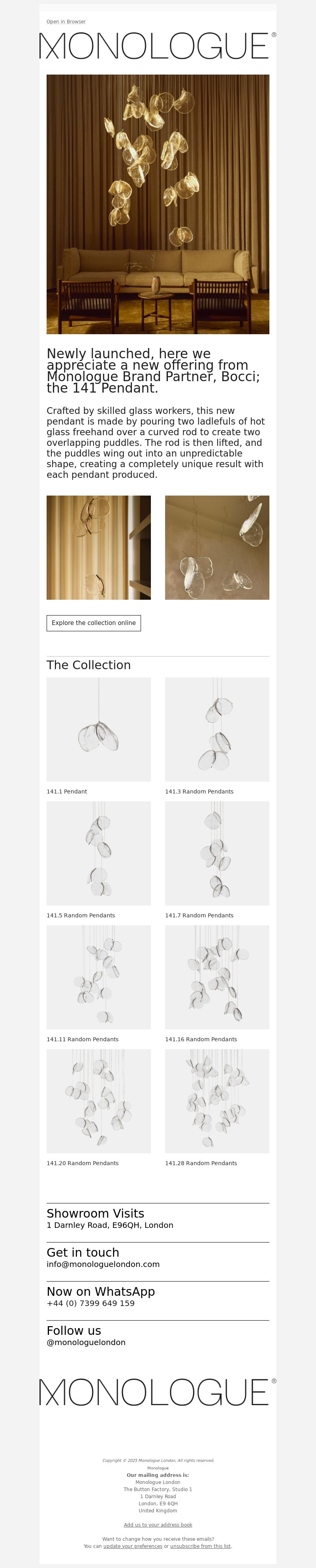Open the email in browser link
The width and height of the screenshot is (316, 1568).
pyautogui.click(x=66, y=22)
